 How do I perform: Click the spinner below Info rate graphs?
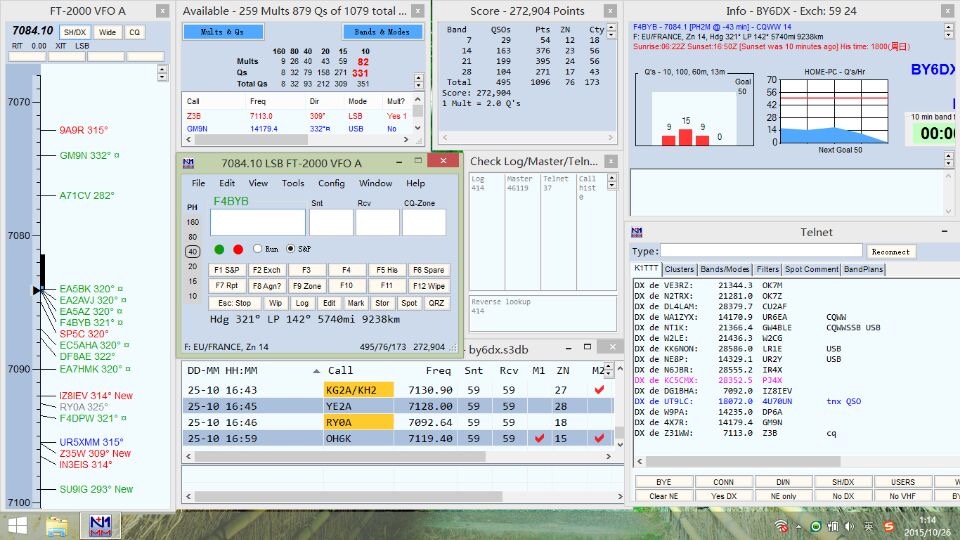pos(948,159)
